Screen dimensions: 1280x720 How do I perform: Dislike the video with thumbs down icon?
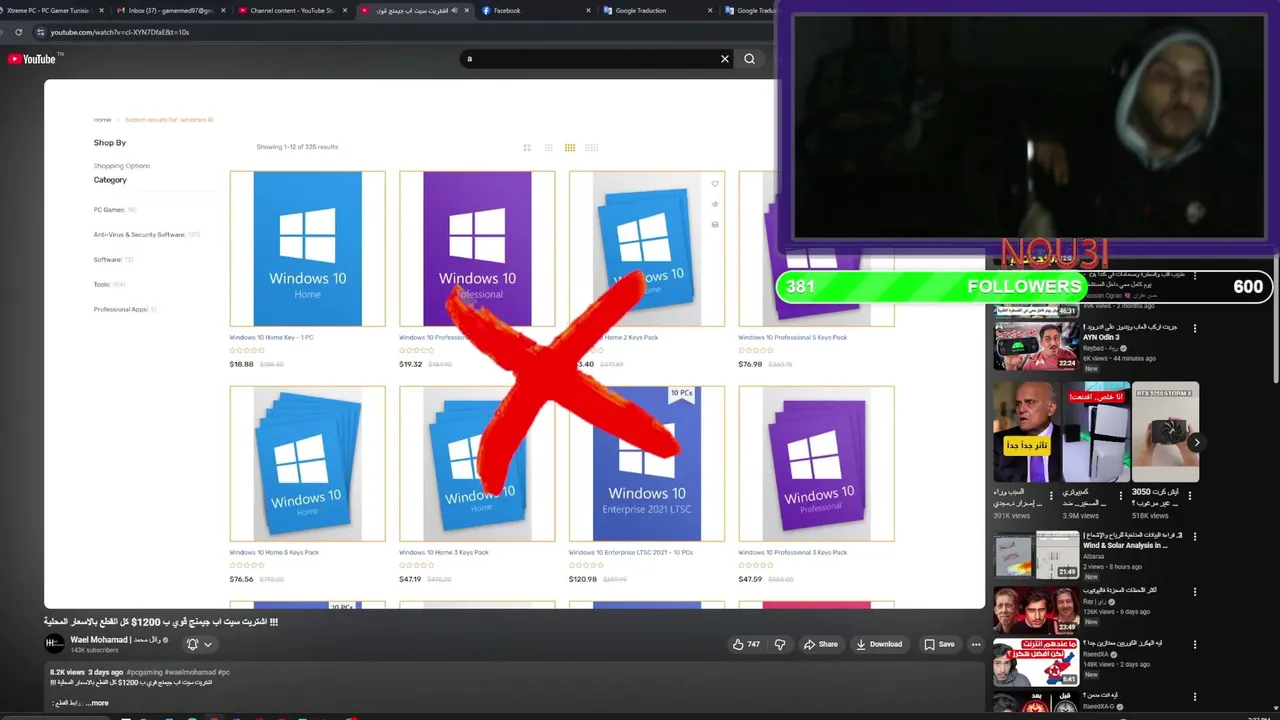click(x=780, y=644)
